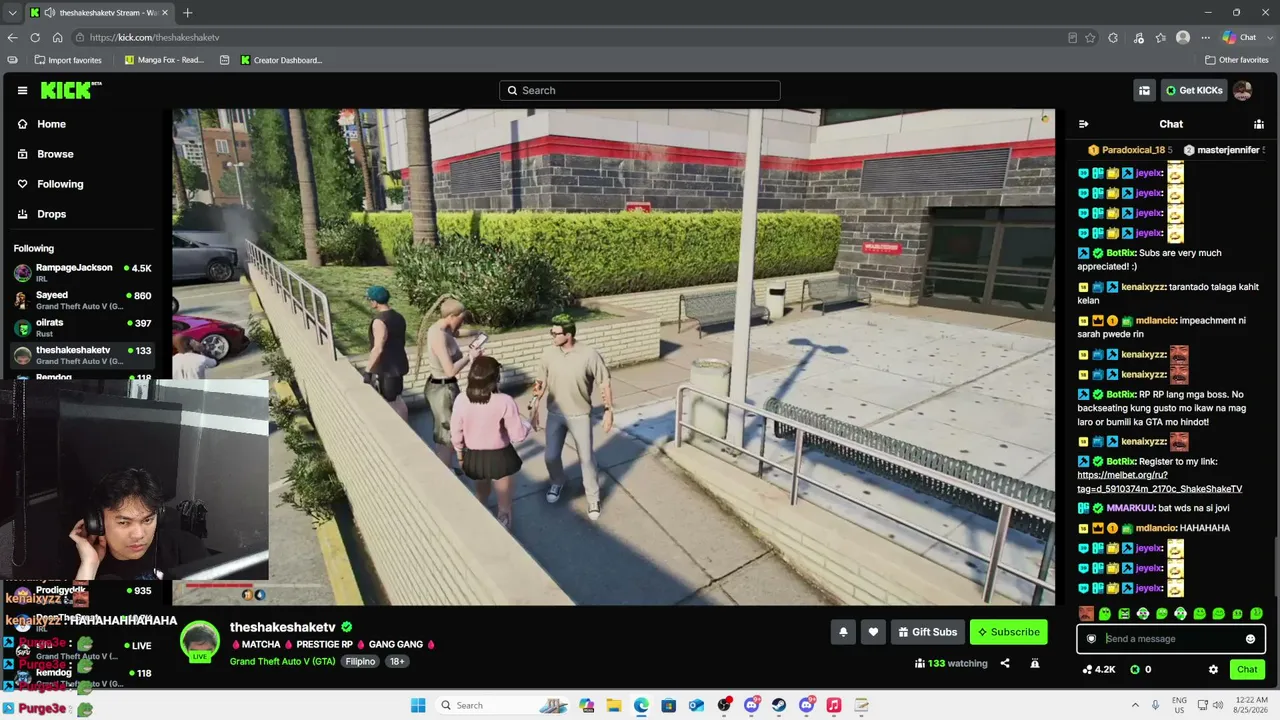Refresh the page
This screenshot has width=1280, height=720.
[35, 38]
